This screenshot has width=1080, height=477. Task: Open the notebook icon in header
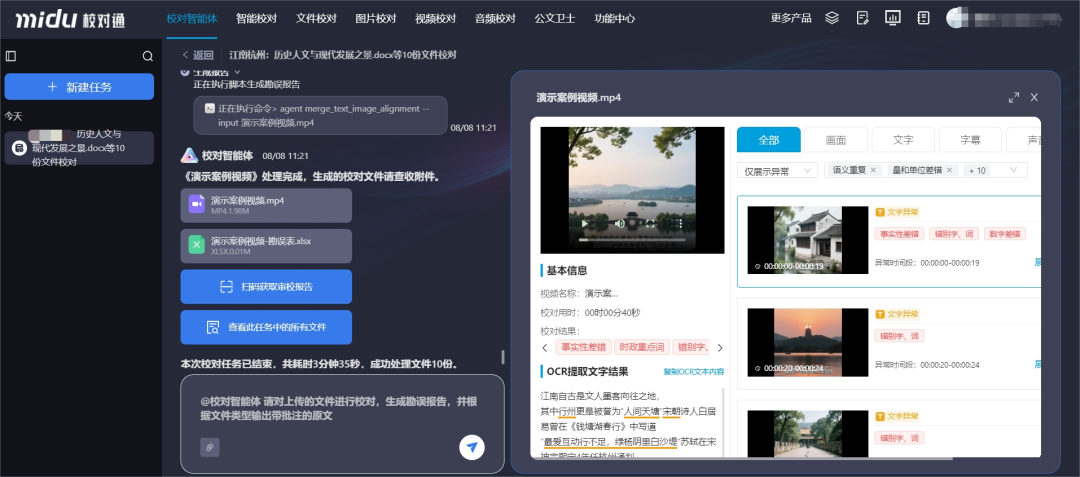point(923,18)
